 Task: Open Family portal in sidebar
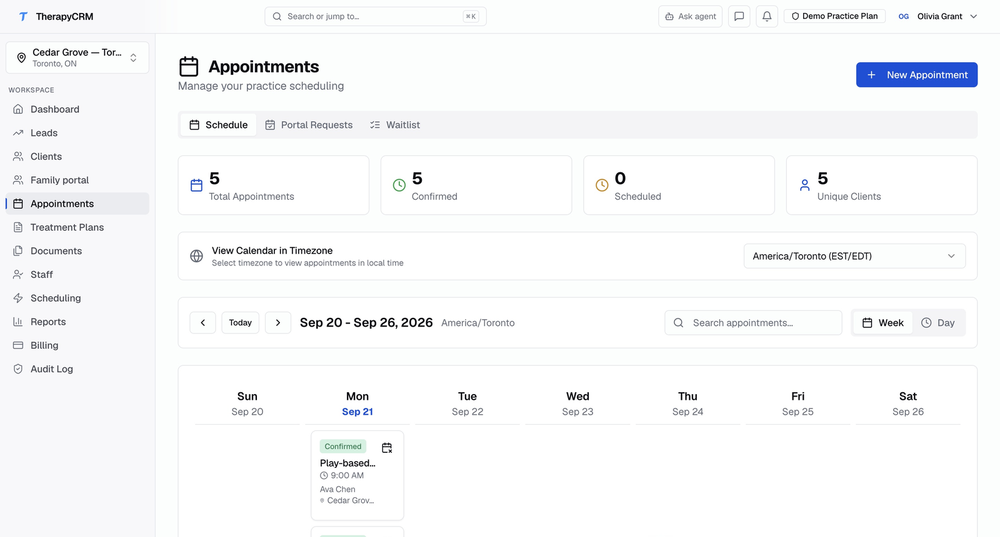click(x=77, y=180)
